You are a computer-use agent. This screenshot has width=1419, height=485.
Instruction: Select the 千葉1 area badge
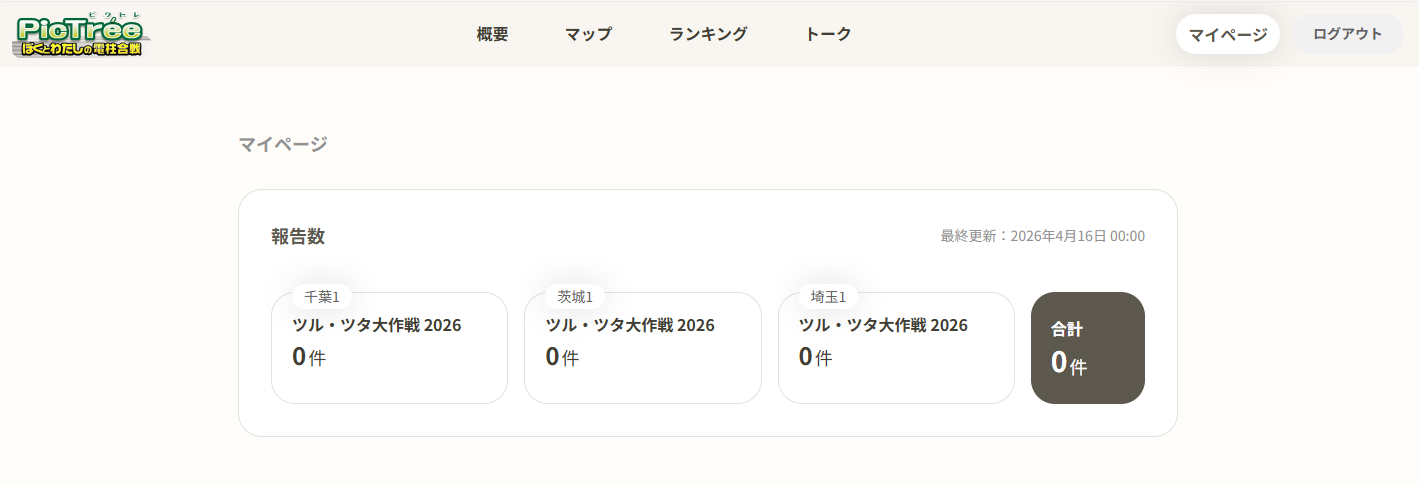(322, 297)
